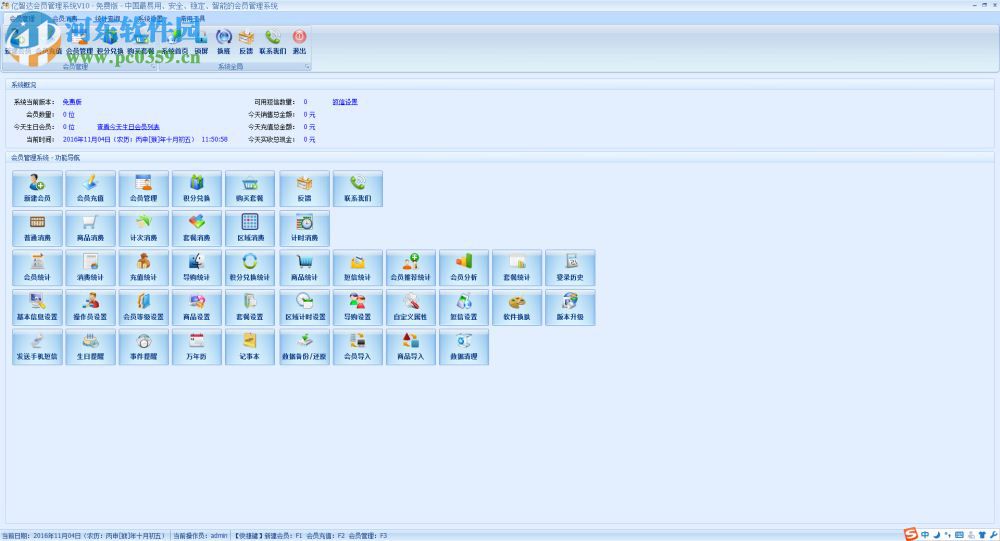This screenshot has height=541, width=1000.
Task: Open the 商品导入 tile
Action: click(410, 346)
